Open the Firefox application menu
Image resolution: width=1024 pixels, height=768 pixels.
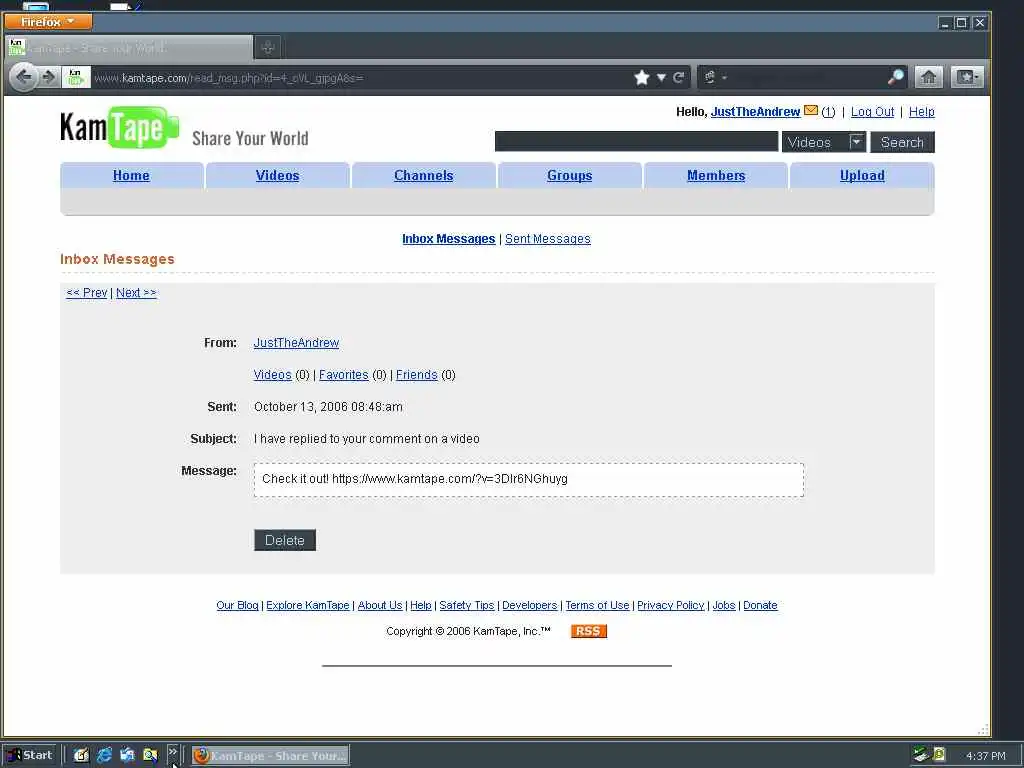(x=48, y=22)
